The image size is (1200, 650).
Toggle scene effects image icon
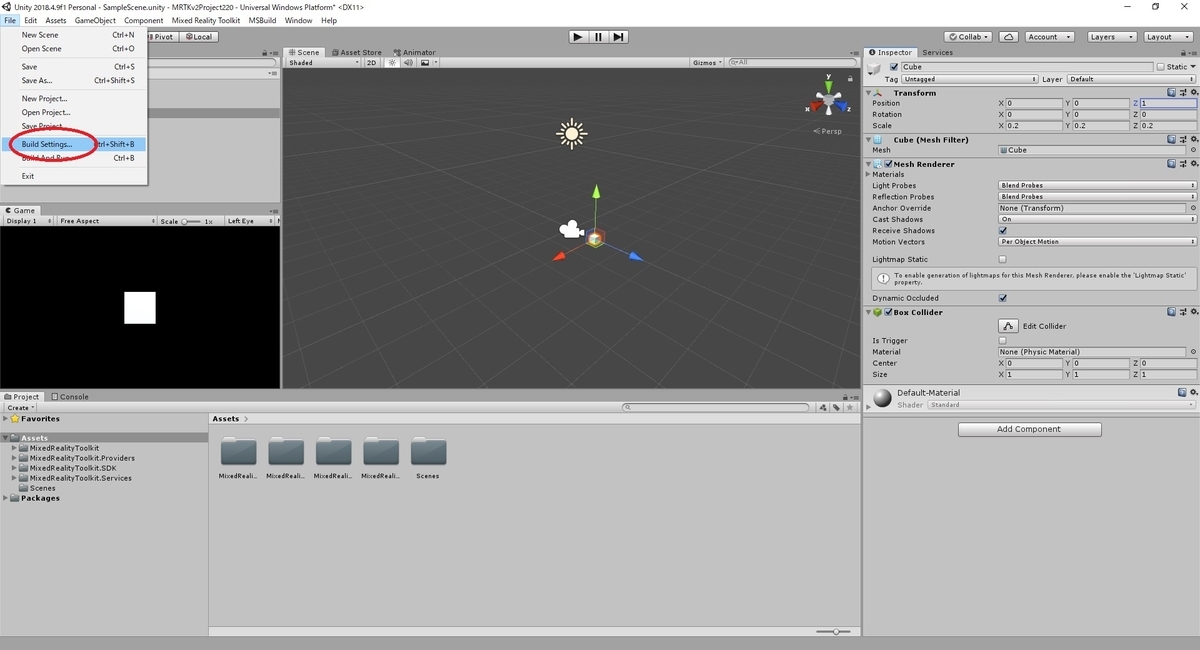[x=425, y=63]
